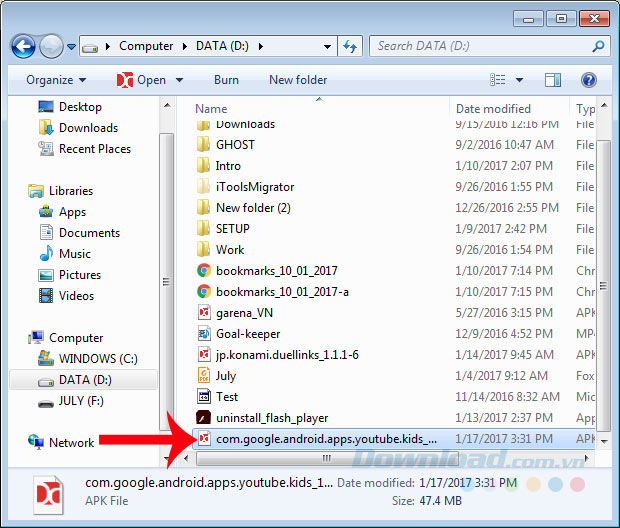Expand the arrow after Computer breadcrumb
620x528 pixels.
(185, 47)
